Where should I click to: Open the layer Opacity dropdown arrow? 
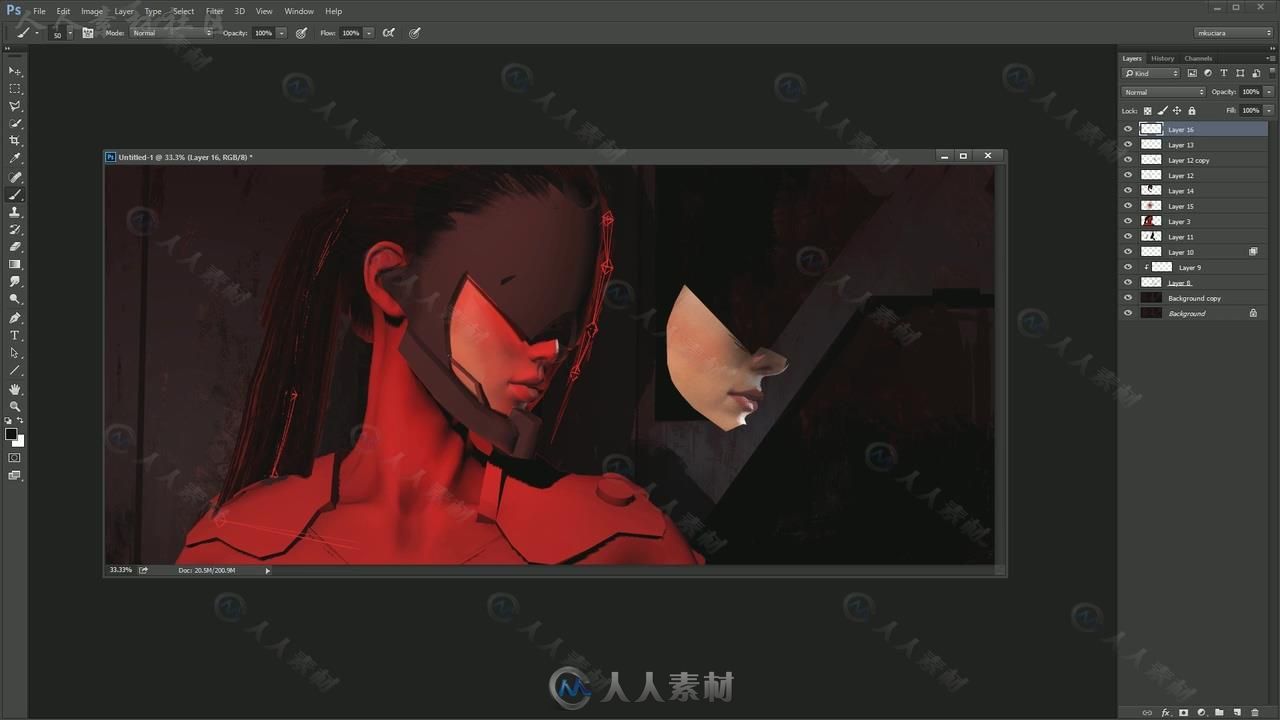pyautogui.click(x=1269, y=92)
